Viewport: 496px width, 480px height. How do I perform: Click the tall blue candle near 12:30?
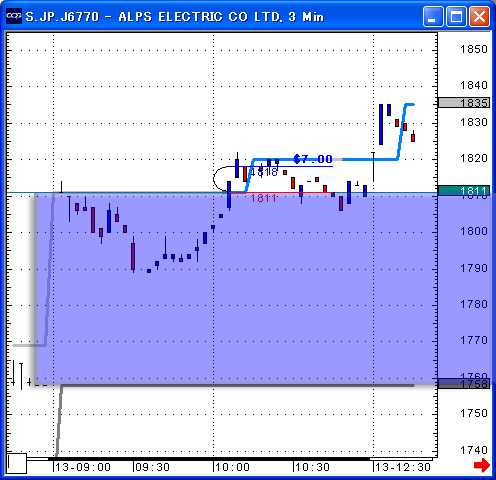click(381, 124)
